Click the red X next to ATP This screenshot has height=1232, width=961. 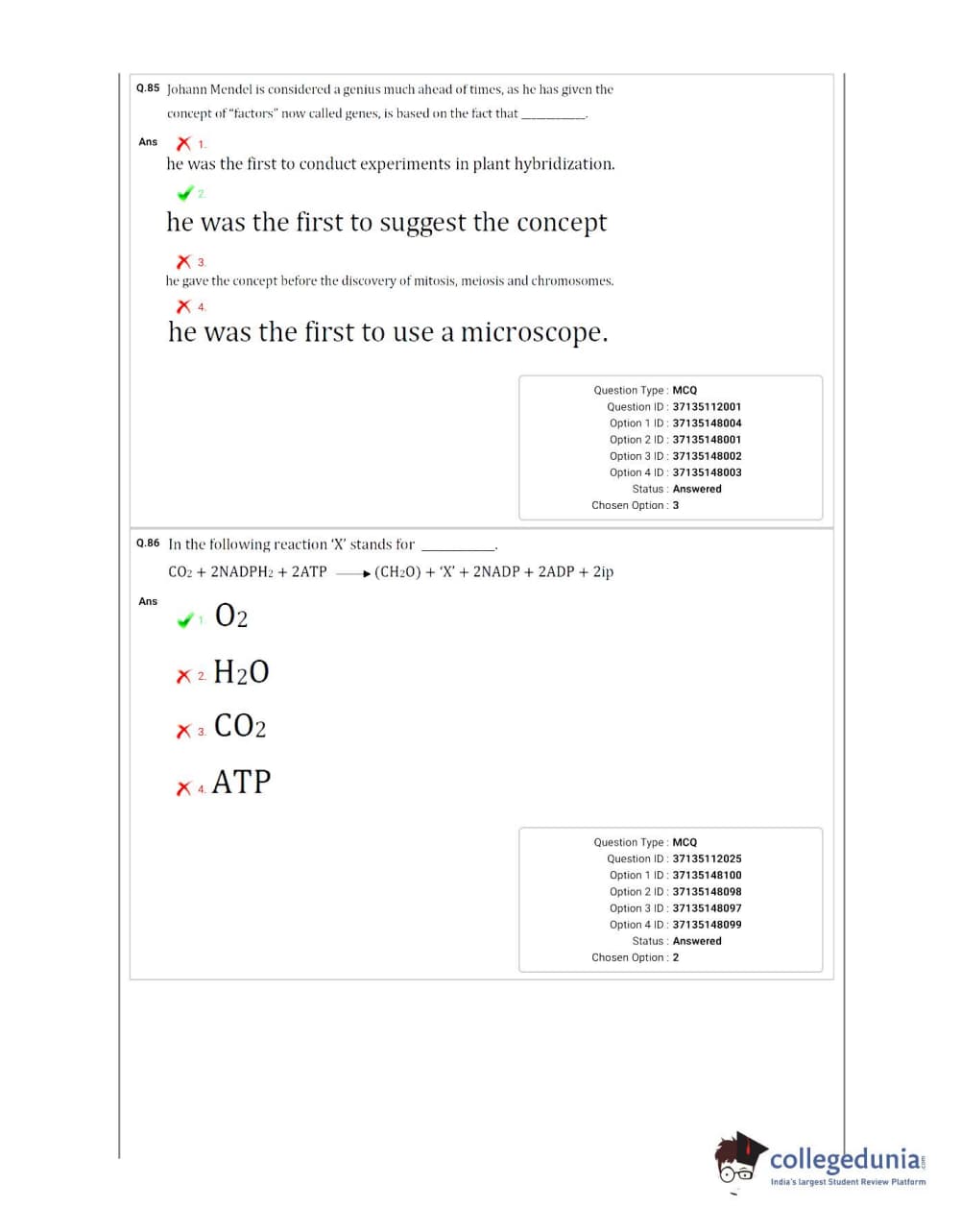(x=183, y=788)
